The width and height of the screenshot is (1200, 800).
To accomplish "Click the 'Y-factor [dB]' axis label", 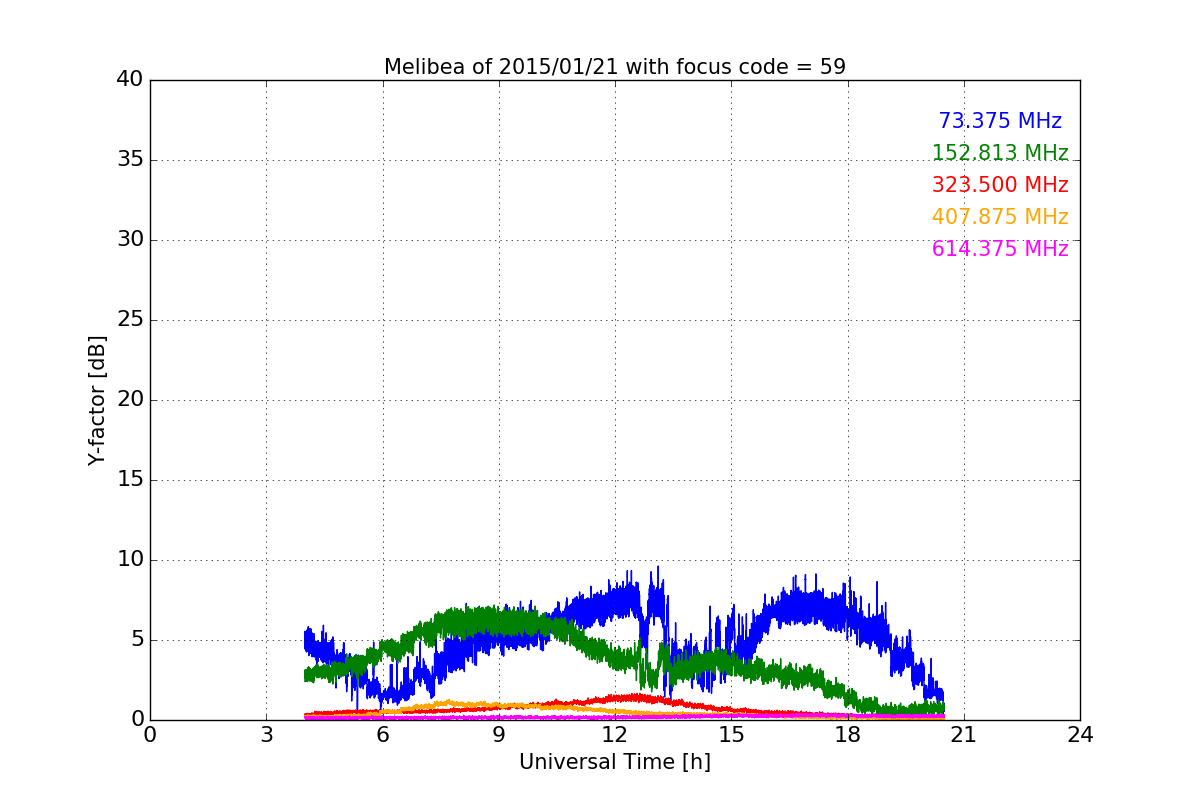I will point(97,400).
